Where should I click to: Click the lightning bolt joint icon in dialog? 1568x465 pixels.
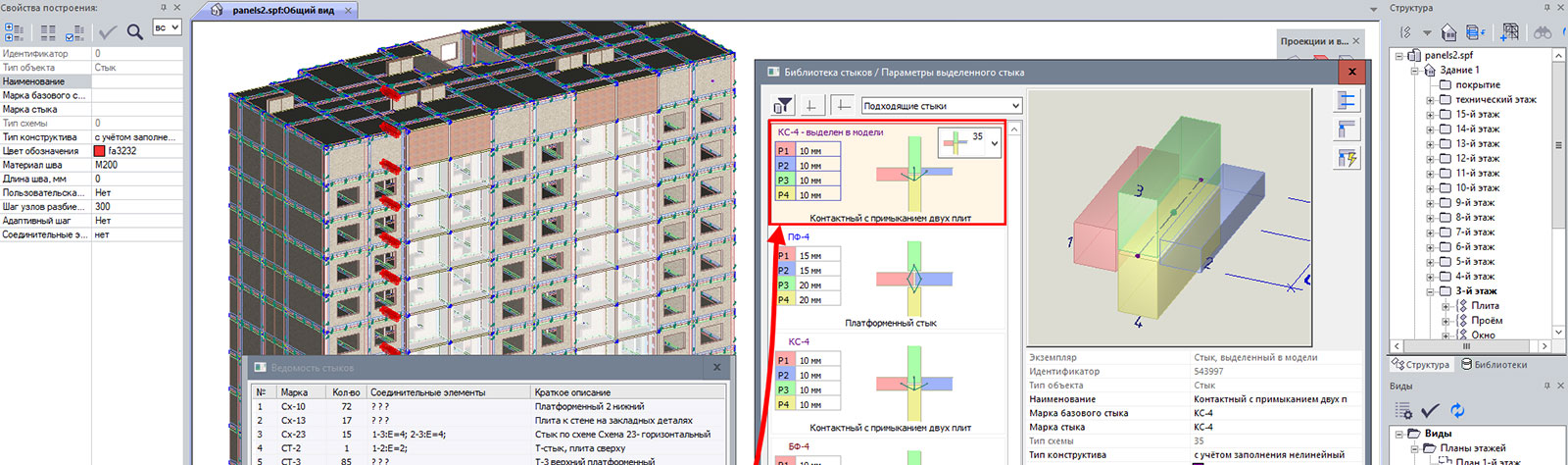click(1347, 158)
